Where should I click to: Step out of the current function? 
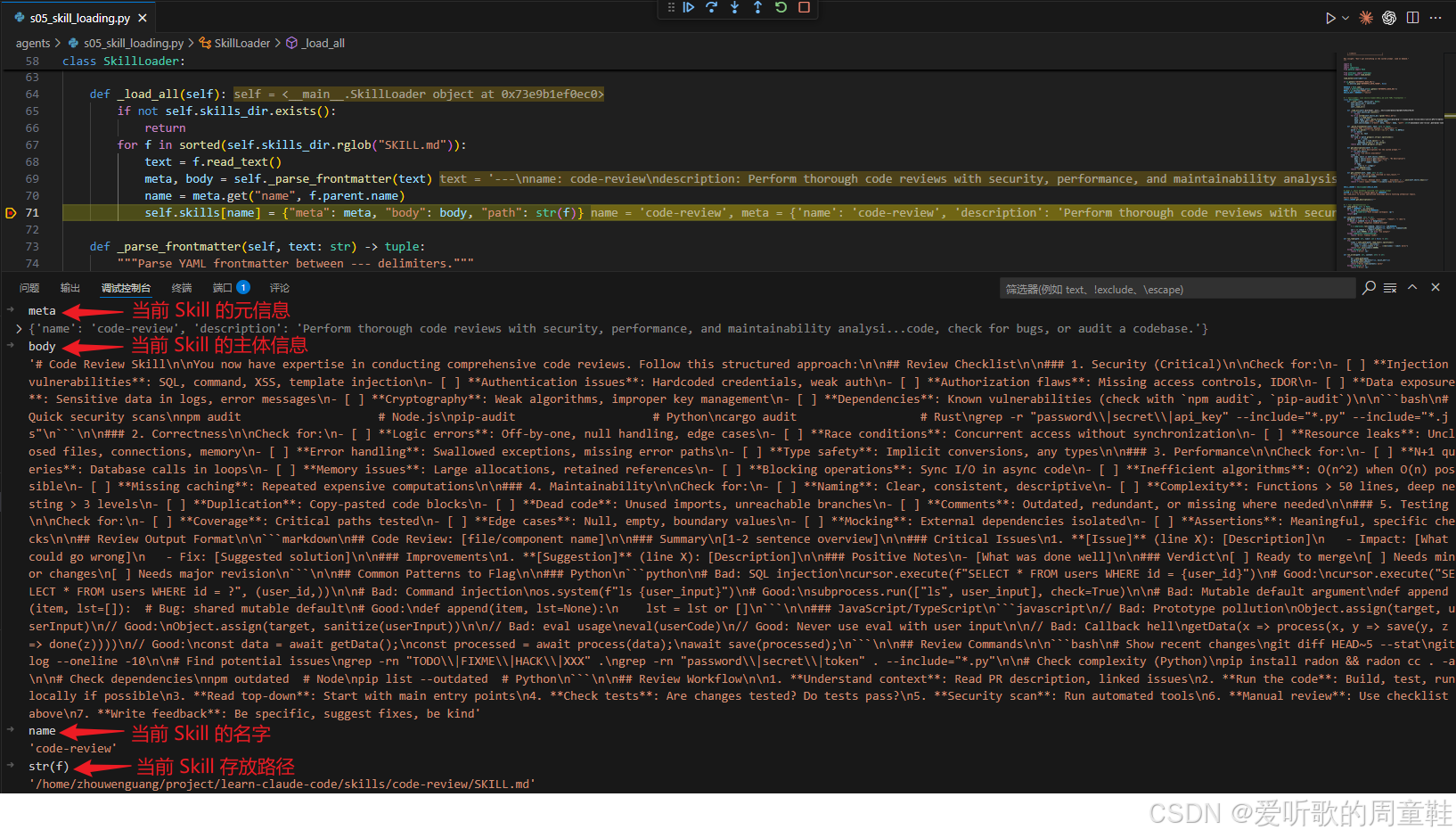coord(757,8)
